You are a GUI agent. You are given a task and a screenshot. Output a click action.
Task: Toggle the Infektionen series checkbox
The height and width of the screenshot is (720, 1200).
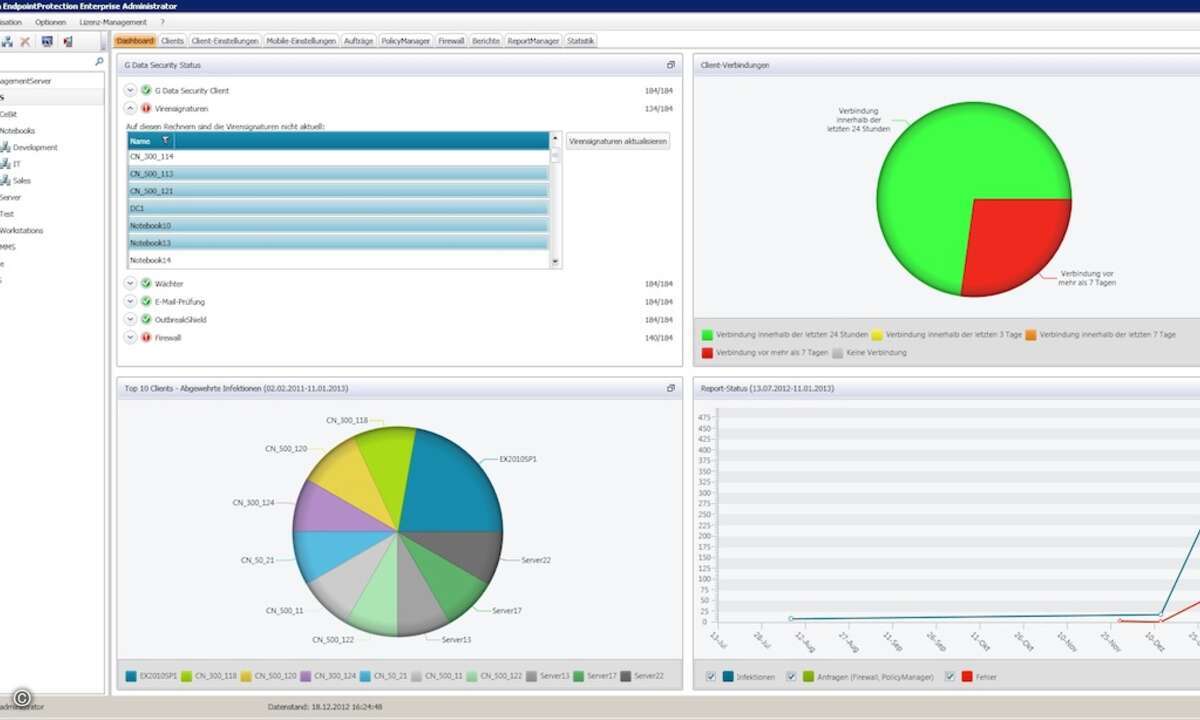710,677
